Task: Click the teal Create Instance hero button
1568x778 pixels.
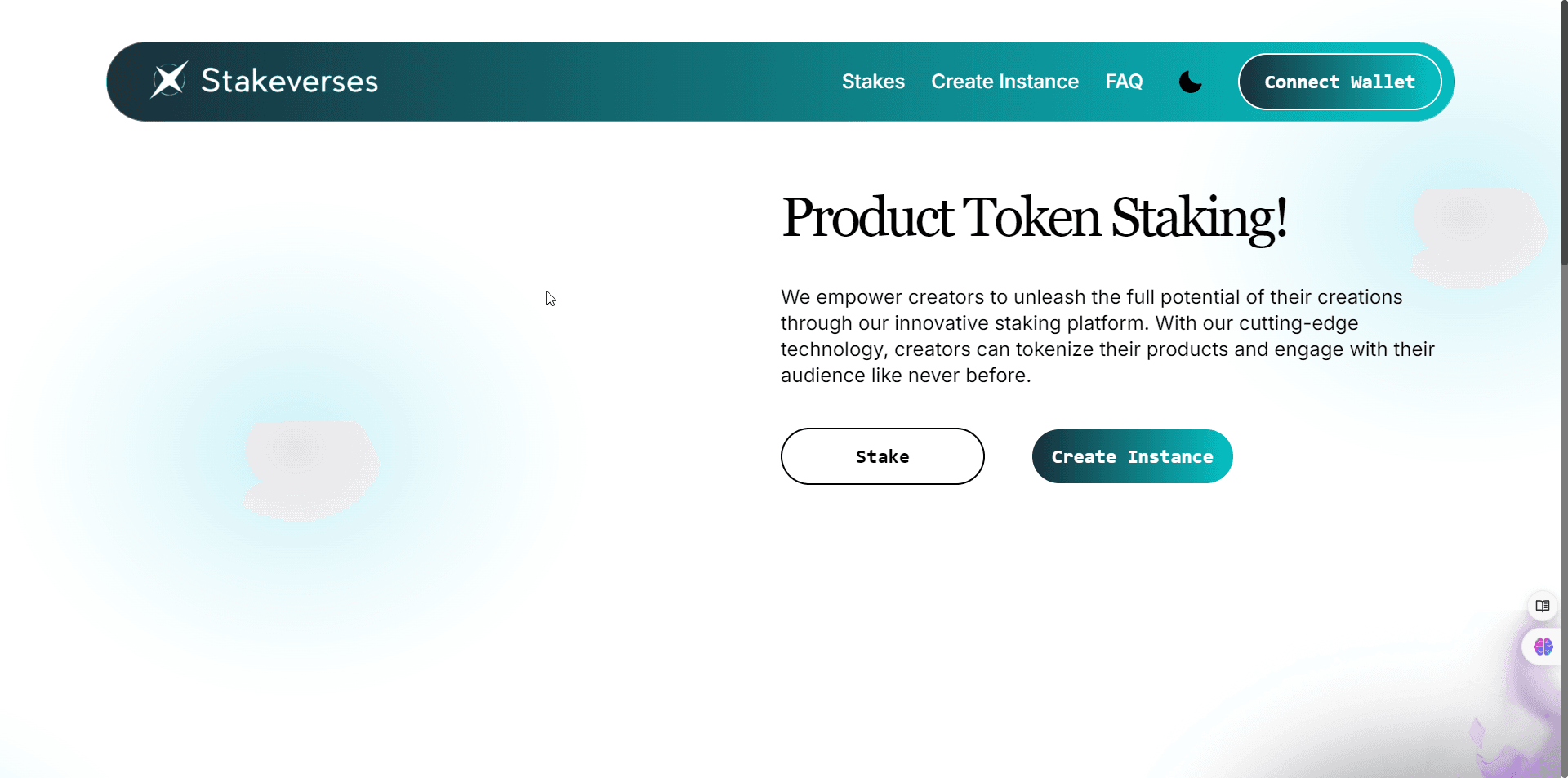Action: [x=1132, y=456]
